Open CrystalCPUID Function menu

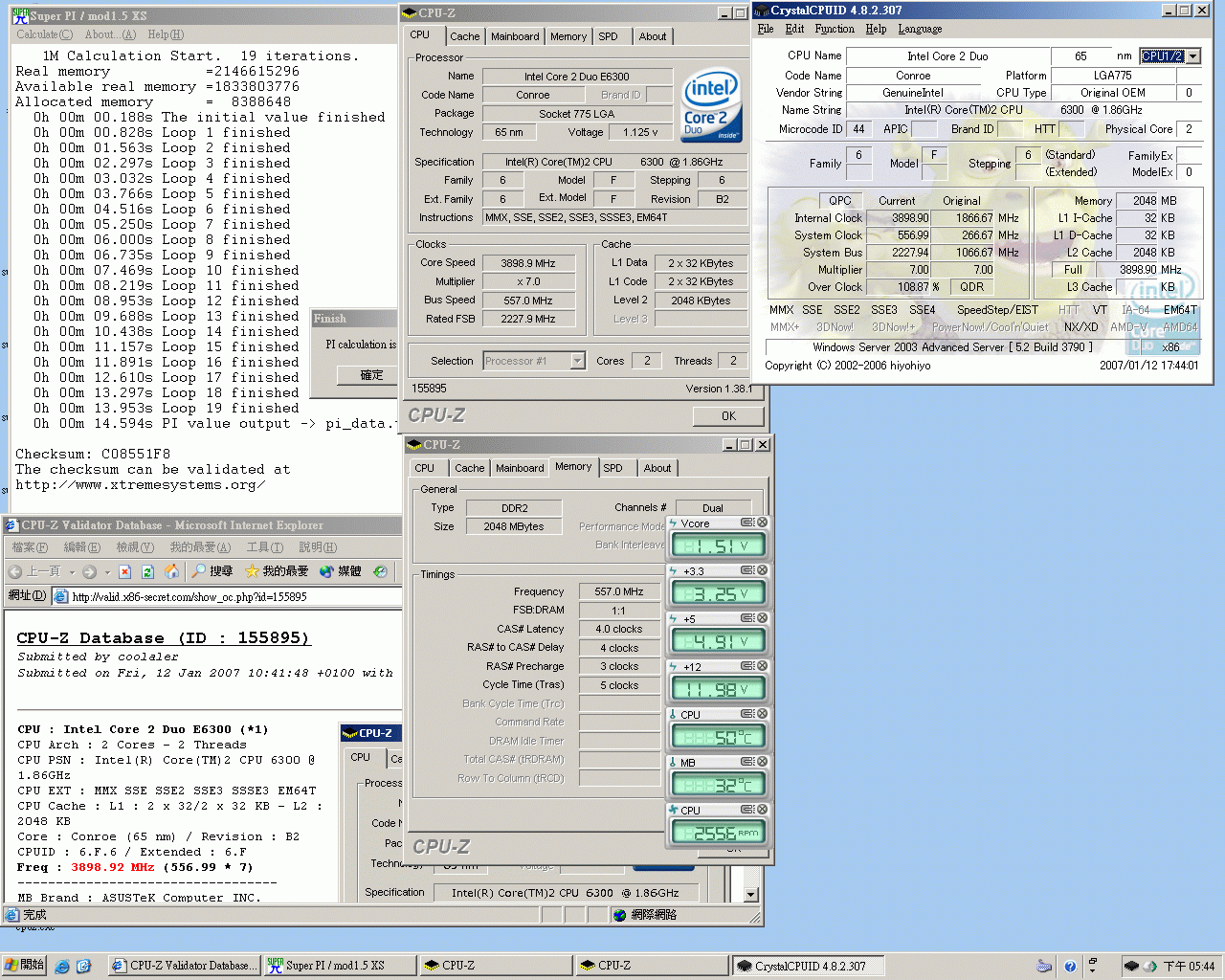click(835, 29)
